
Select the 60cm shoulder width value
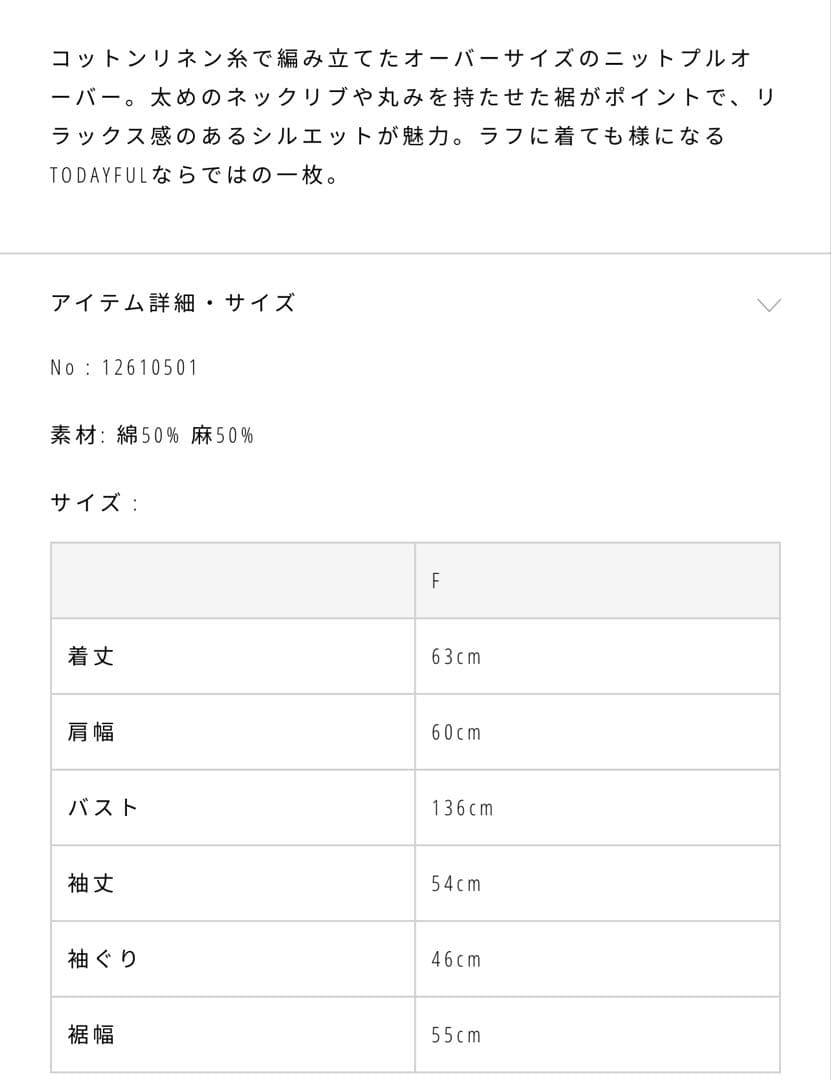456,733
